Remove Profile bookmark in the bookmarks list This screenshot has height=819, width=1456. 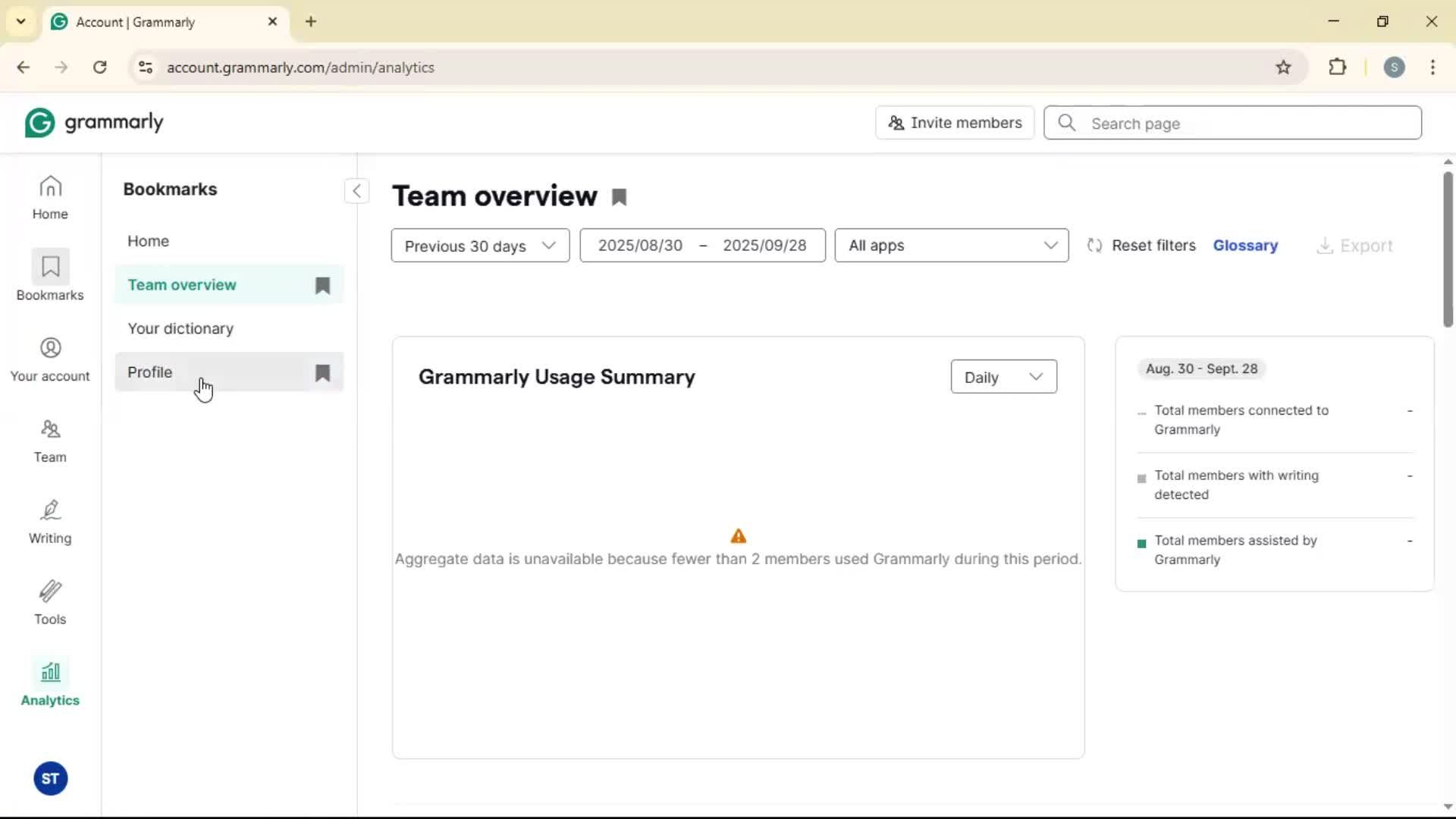(x=322, y=372)
